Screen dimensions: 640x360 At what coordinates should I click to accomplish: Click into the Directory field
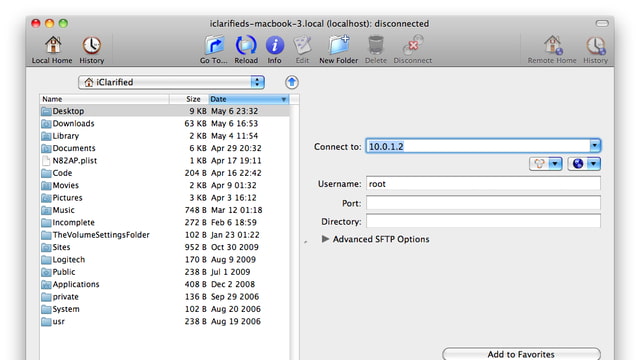click(483, 221)
